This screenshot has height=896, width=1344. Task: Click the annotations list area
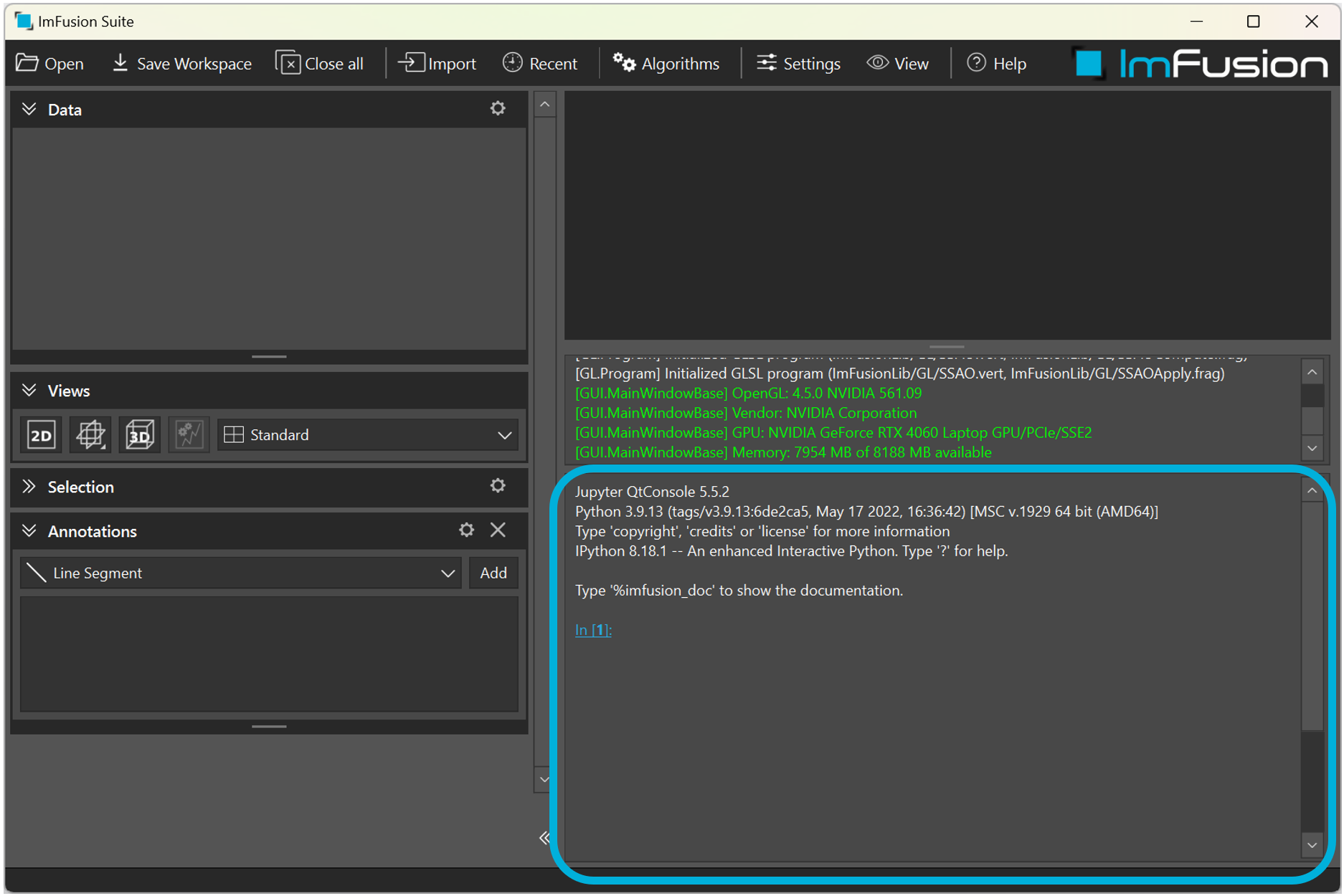click(269, 654)
